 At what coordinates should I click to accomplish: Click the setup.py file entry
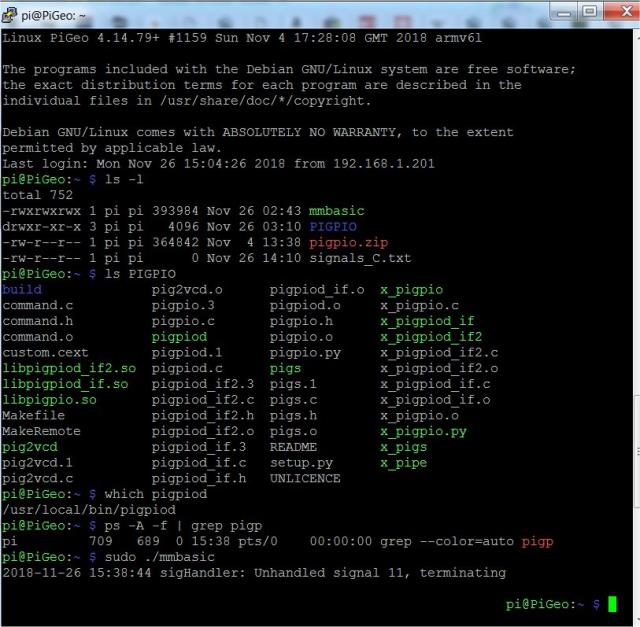click(301, 462)
